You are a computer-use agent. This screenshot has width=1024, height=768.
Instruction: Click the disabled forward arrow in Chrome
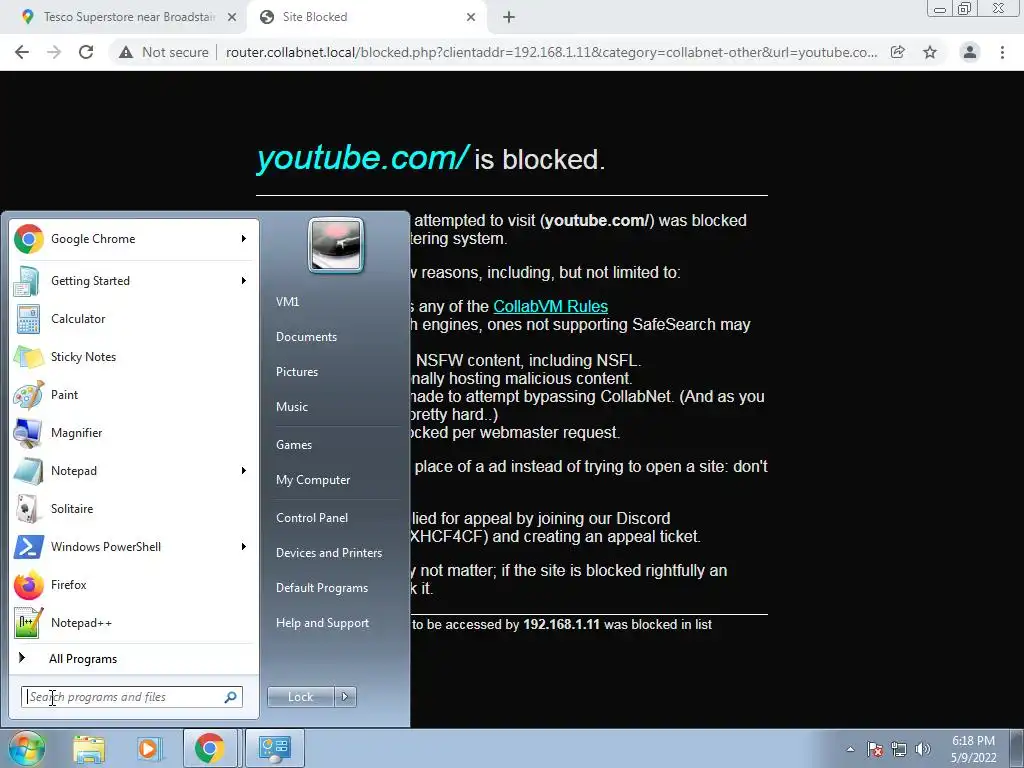click(x=54, y=52)
